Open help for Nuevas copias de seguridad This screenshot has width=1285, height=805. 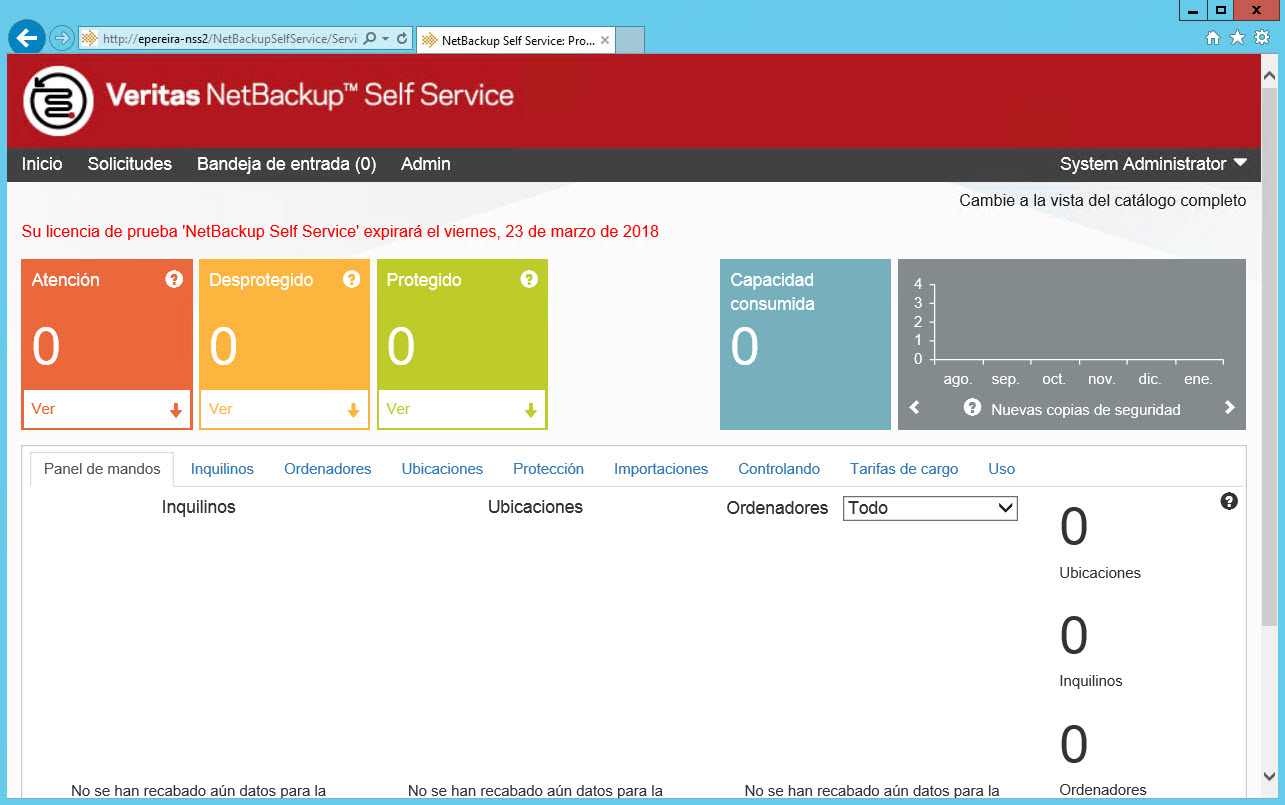(x=972, y=408)
